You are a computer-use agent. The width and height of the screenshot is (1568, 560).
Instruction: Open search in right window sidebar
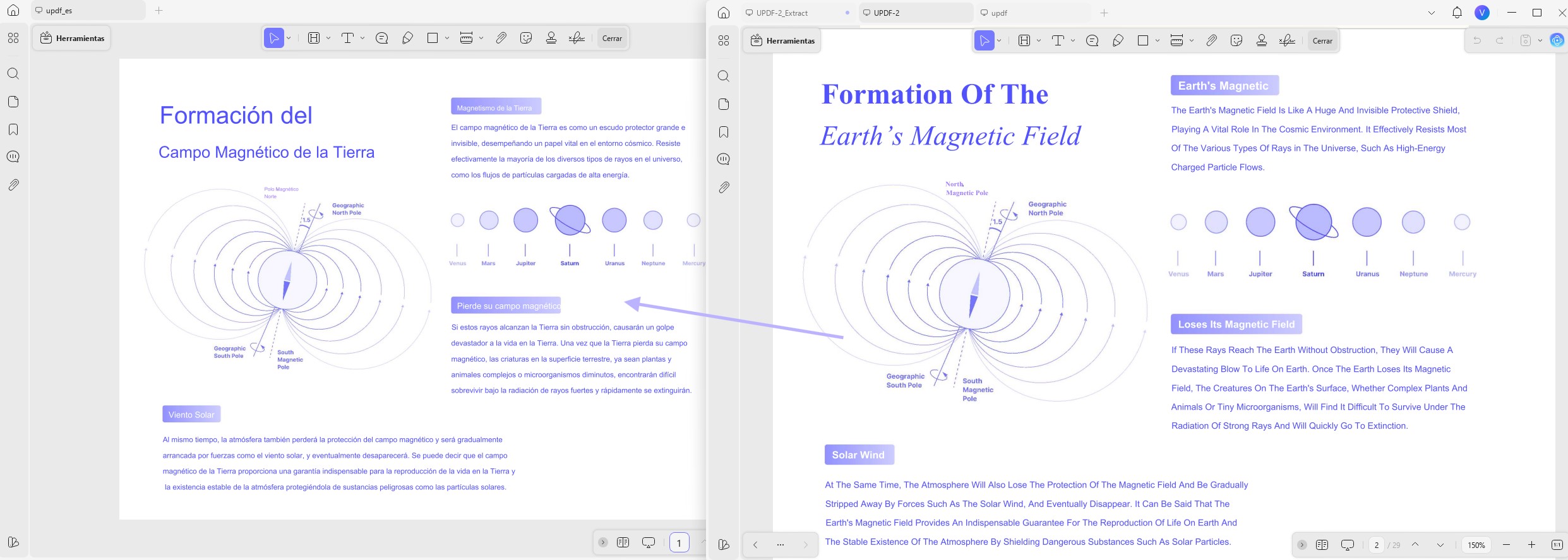click(724, 76)
